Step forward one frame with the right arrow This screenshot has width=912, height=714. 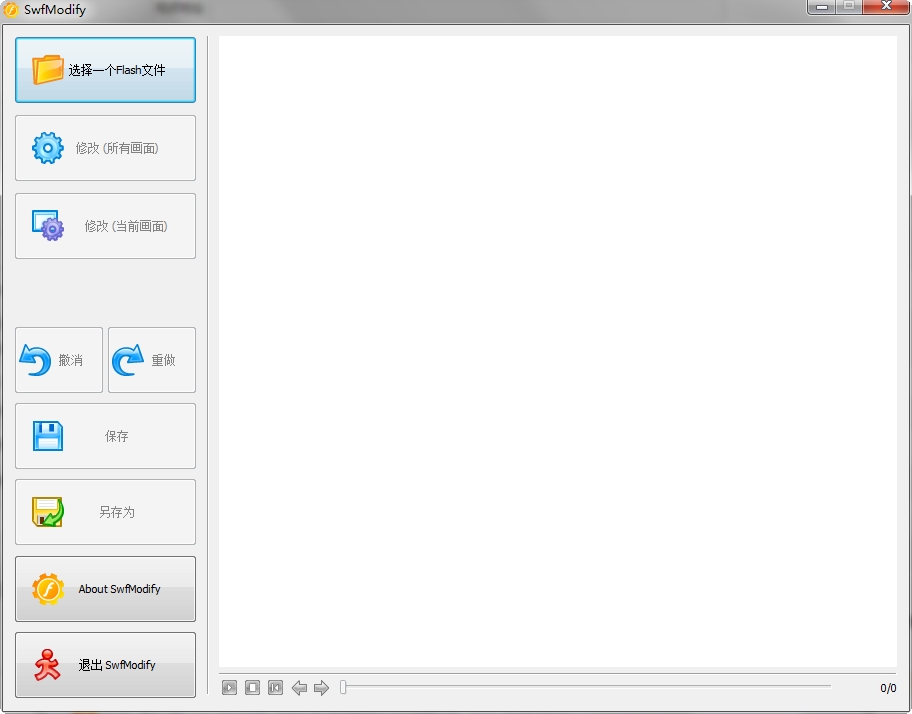pos(322,687)
